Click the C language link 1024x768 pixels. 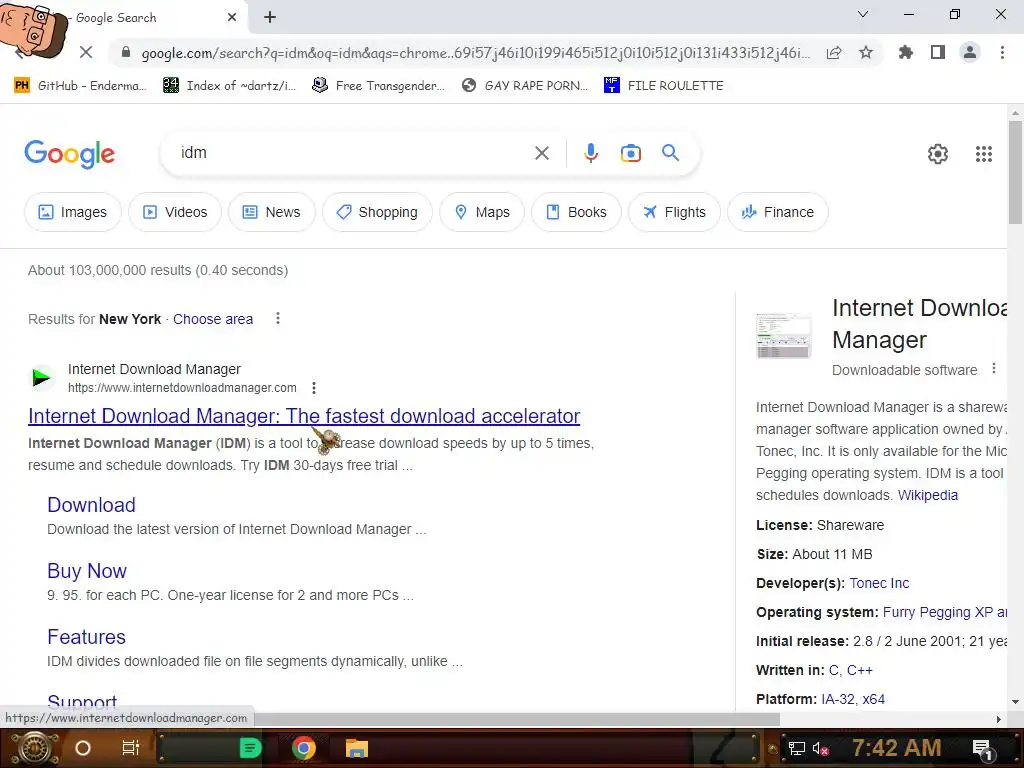[835, 671]
